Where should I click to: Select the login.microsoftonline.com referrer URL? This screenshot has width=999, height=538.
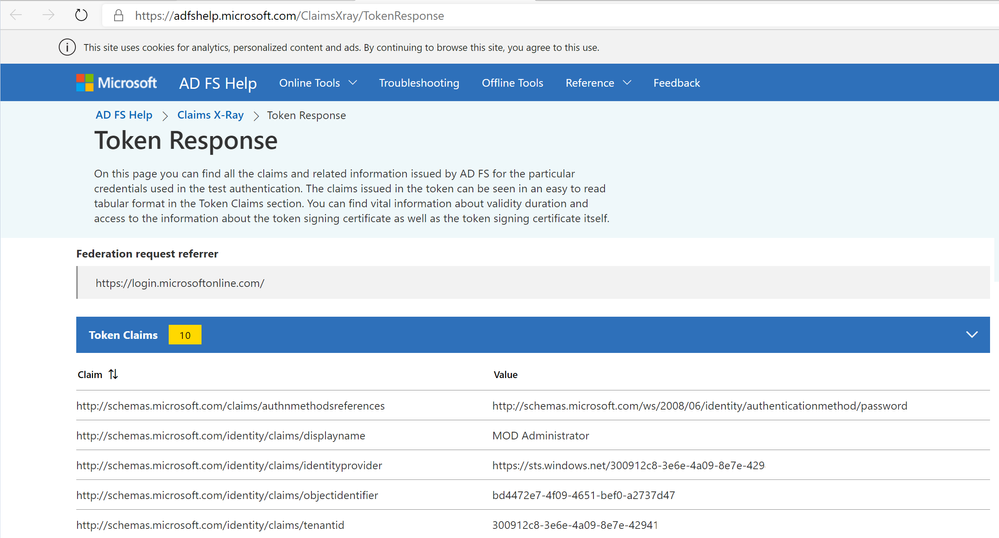point(180,283)
